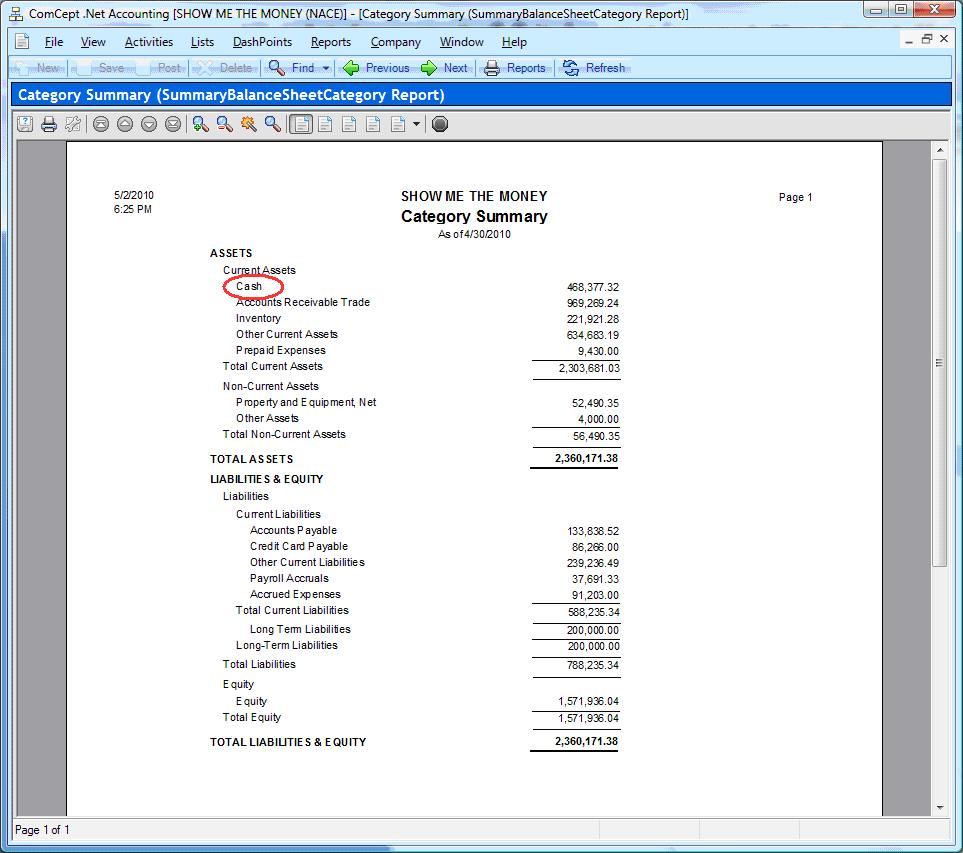Jump to the last page of report
This screenshot has width=963, height=853.
click(x=173, y=124)
